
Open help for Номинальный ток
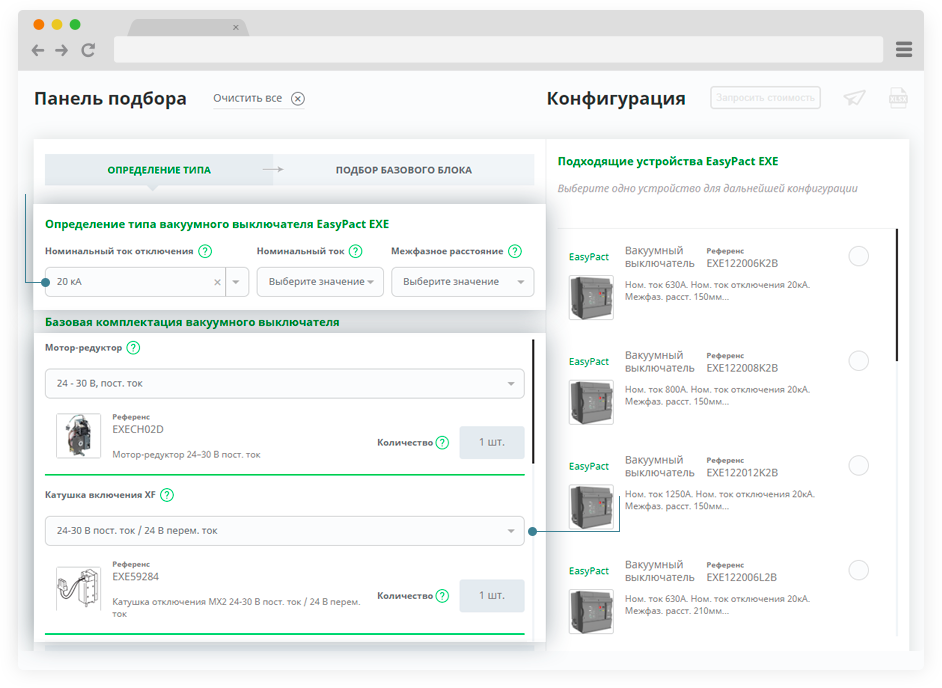(356, 251)
